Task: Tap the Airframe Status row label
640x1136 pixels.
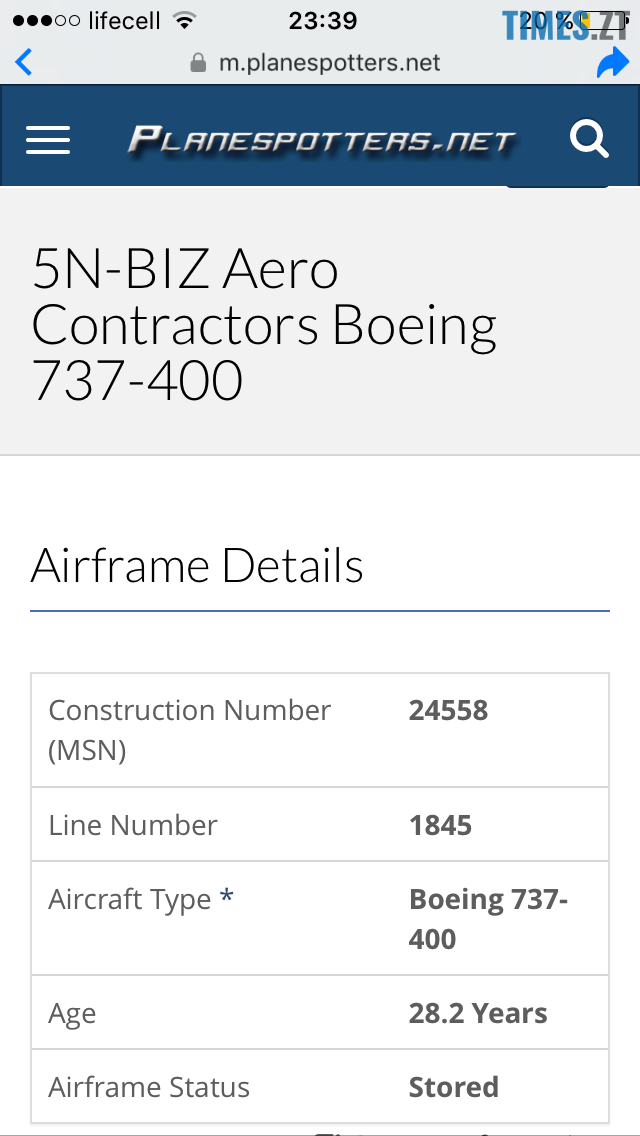Action: point(149,1087)
